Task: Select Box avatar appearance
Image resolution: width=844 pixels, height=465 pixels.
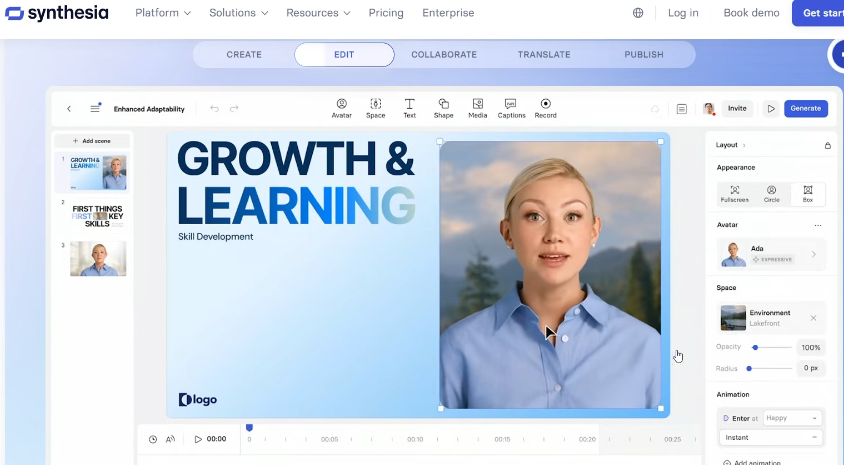Action: coord(808,194)
